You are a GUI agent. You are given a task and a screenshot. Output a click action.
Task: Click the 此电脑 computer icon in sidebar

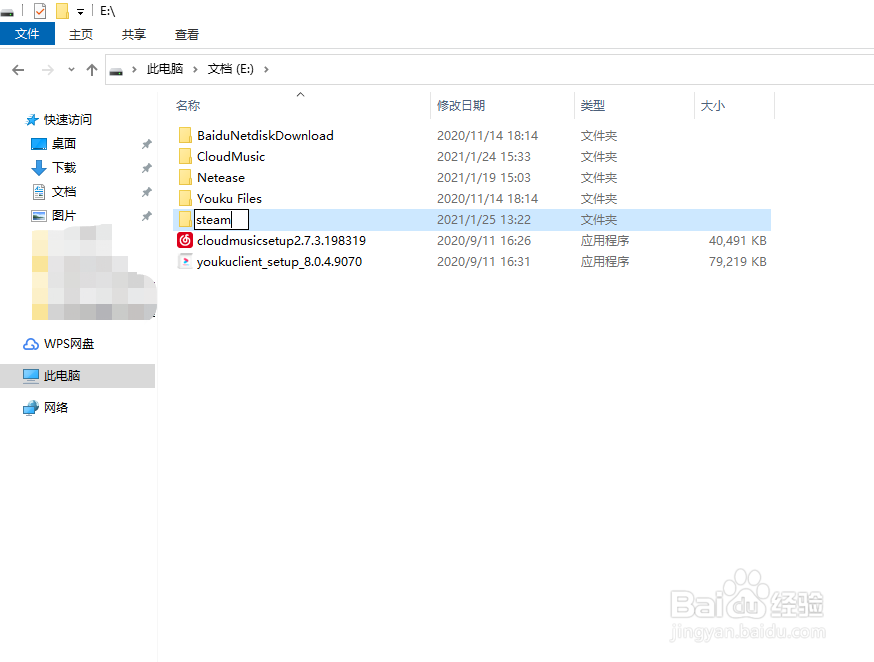tap(31, 376)
